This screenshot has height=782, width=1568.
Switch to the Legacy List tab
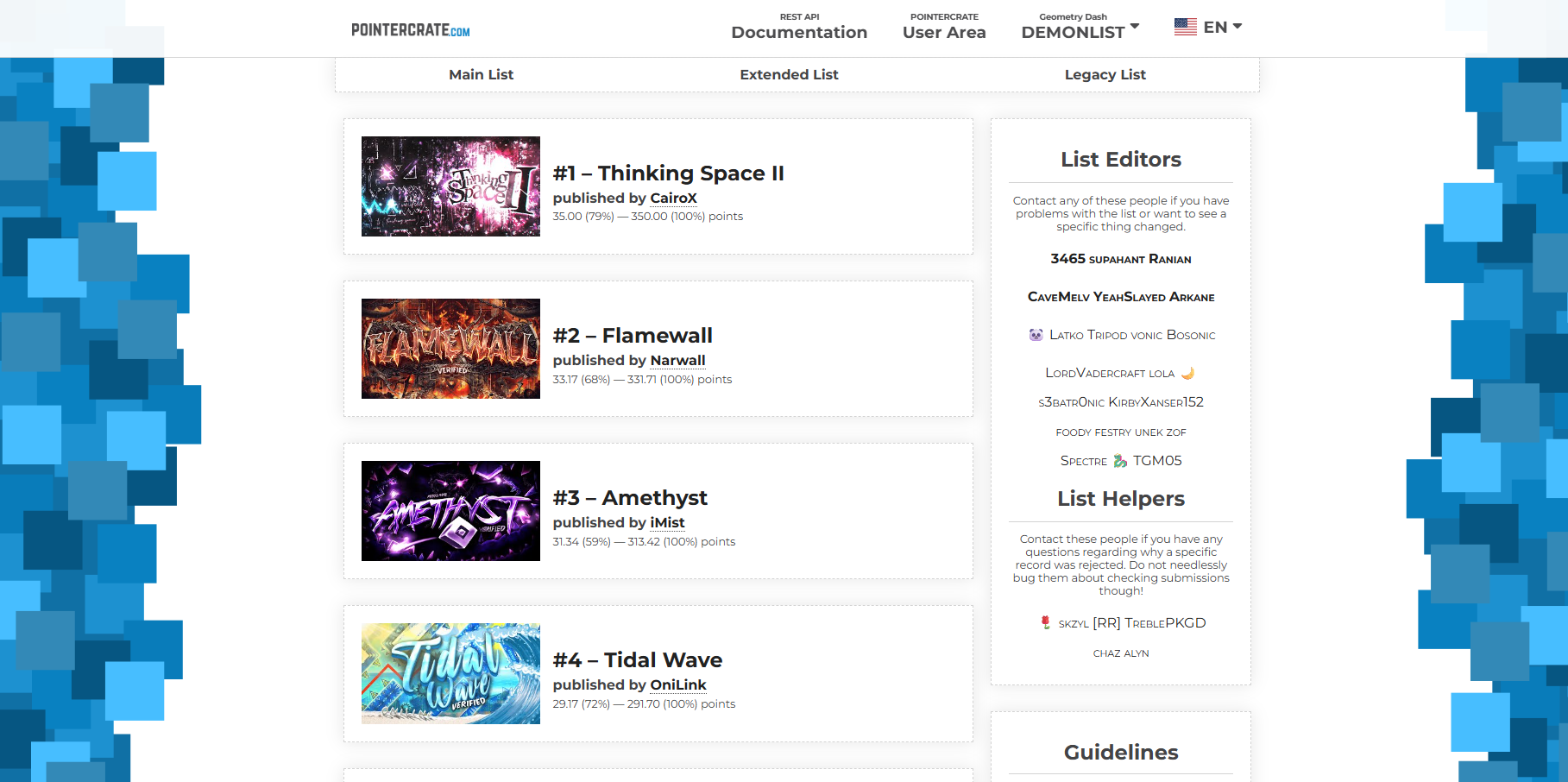(x=1105, y=75)
